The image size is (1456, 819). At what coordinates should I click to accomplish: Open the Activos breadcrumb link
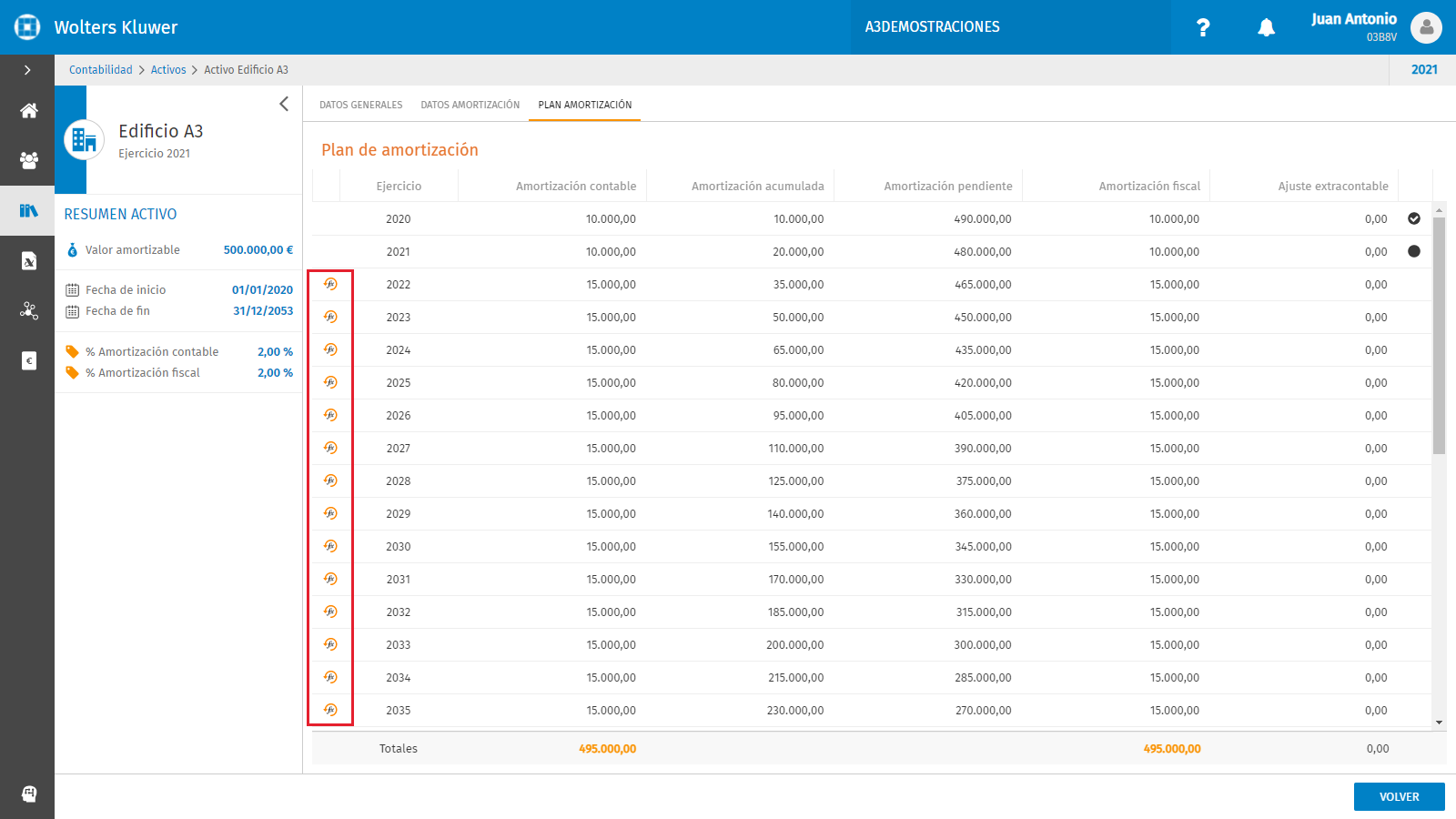point(168,70)
